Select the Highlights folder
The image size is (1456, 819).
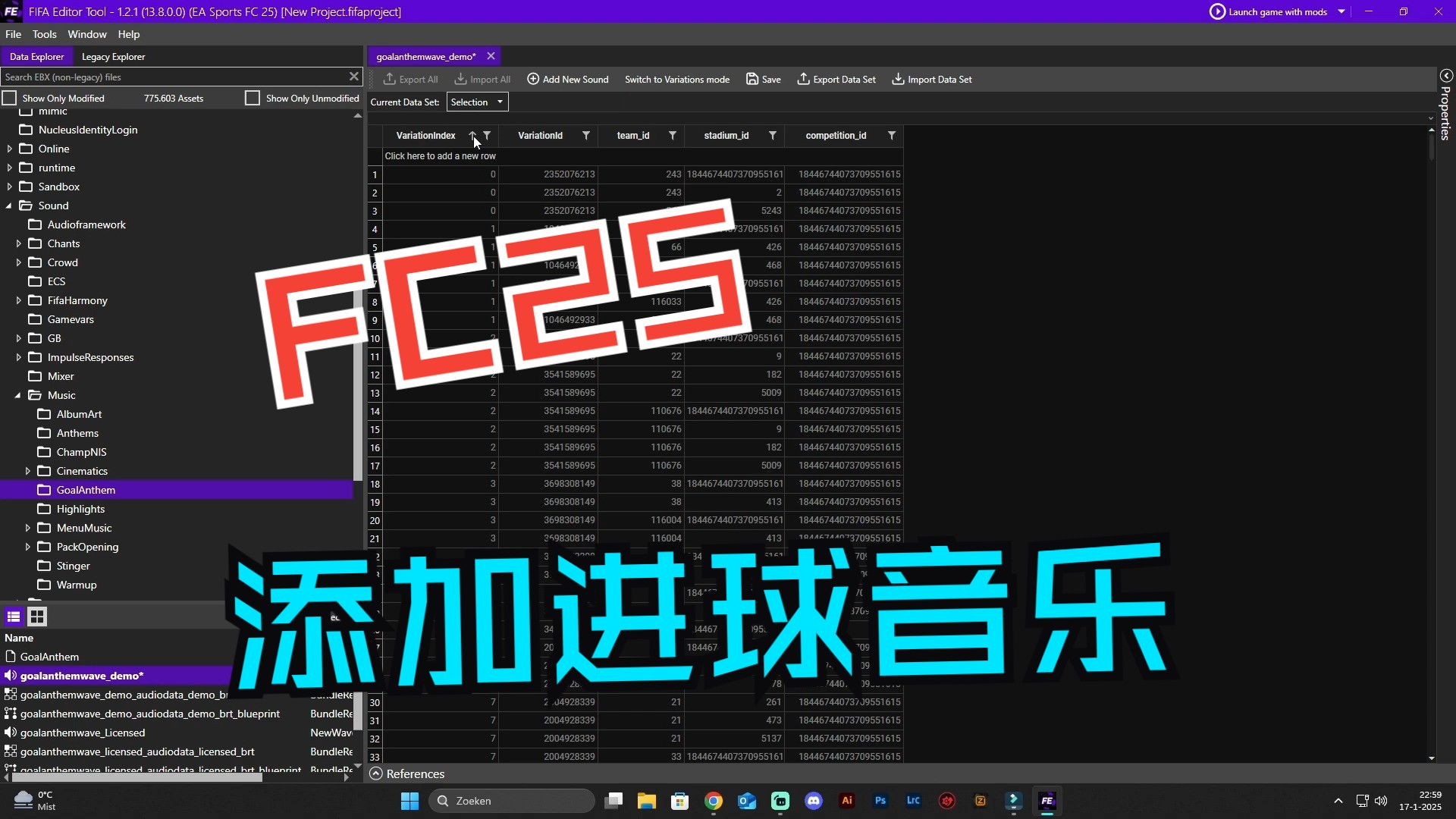pos(80,509)
